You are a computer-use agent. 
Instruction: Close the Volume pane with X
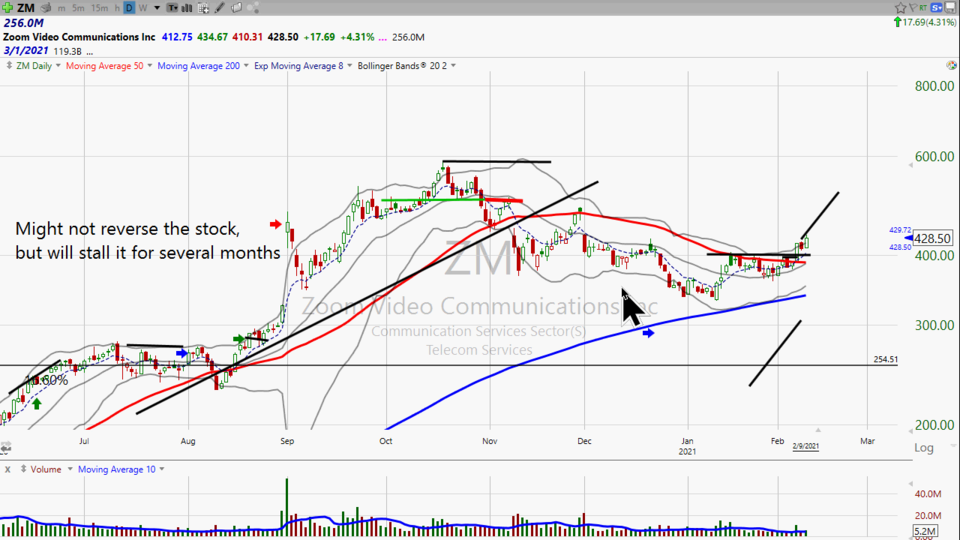click(7, 470)
